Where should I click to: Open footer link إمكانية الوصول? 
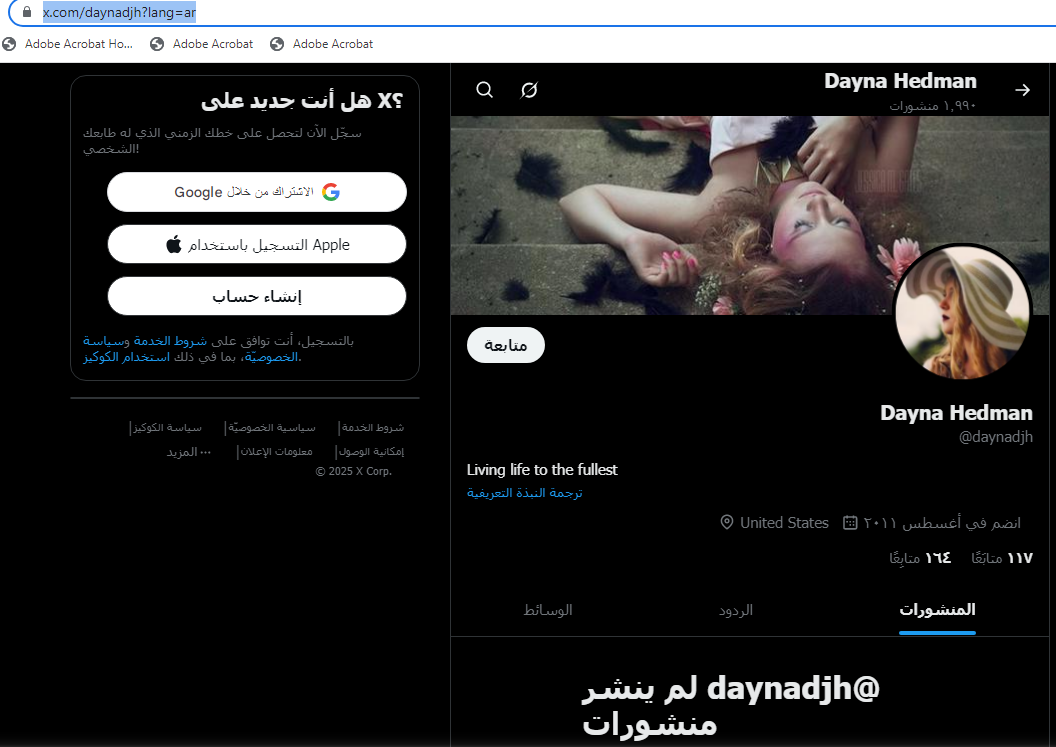371,451
